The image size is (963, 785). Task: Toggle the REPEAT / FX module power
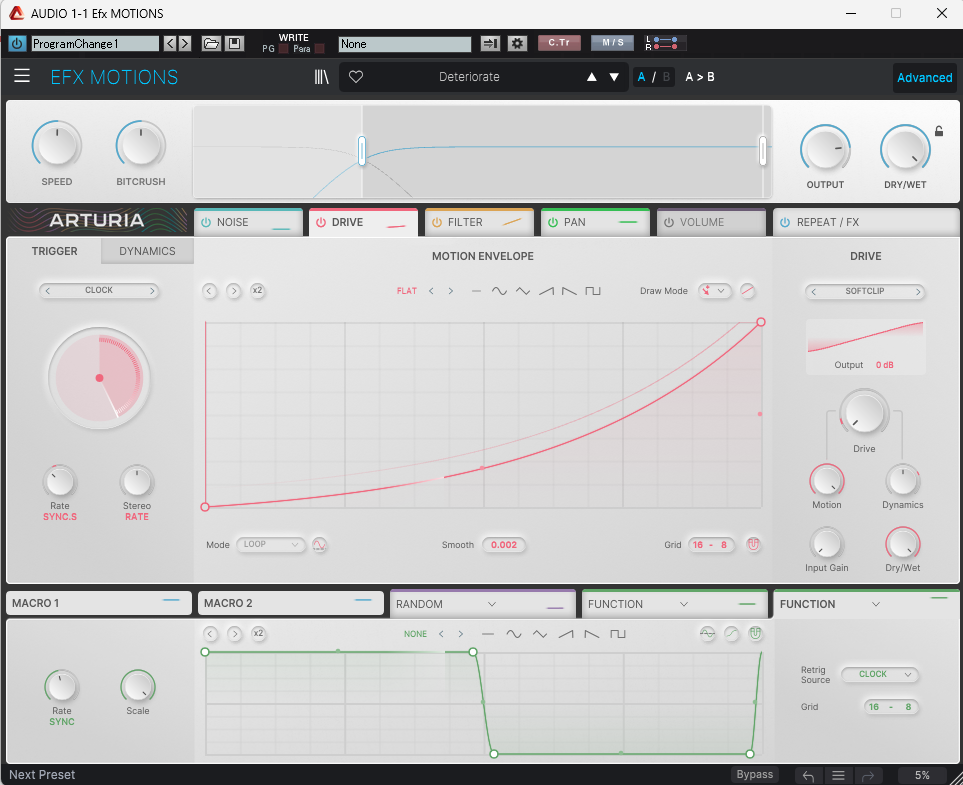click(x=785, y=222)
